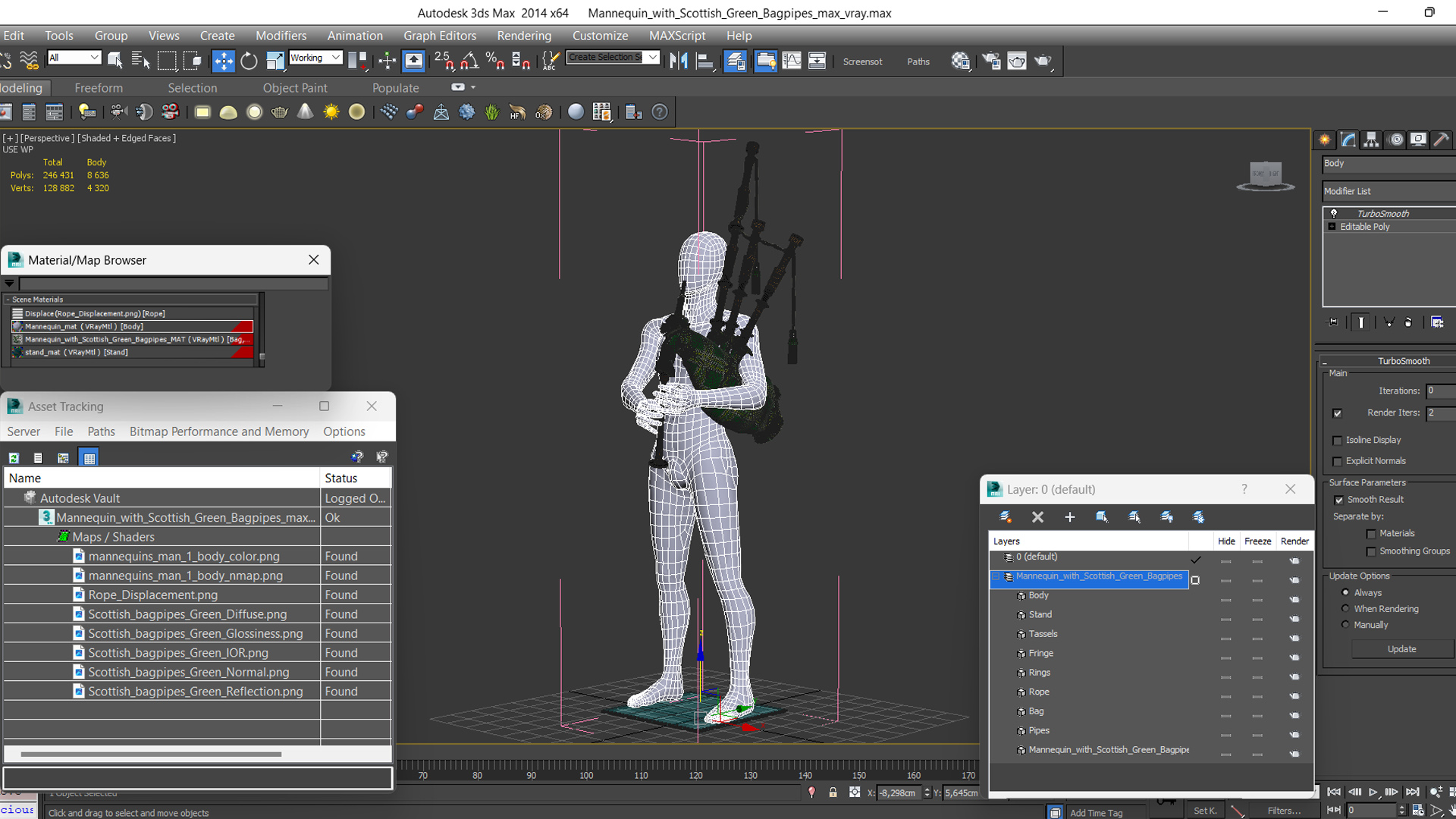Viewport: 1456px width, 819px height.
Task: Activate the Select and Rotate tool
Action: coord(249,61)
